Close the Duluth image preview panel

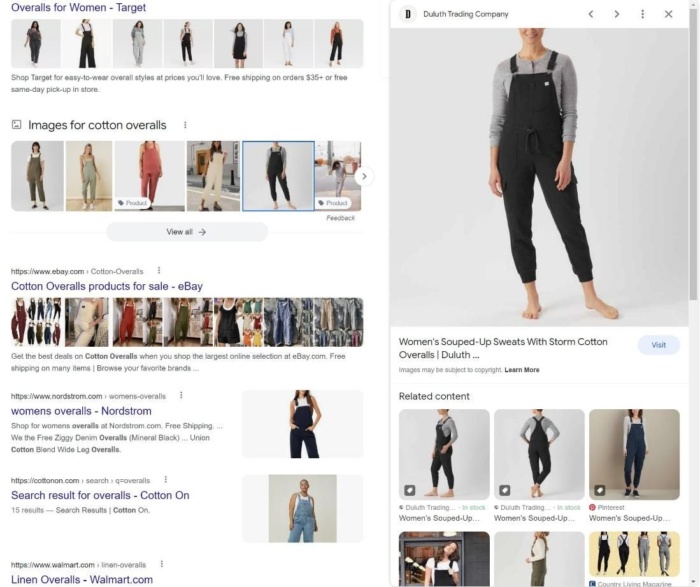click(x=668, y=14)
